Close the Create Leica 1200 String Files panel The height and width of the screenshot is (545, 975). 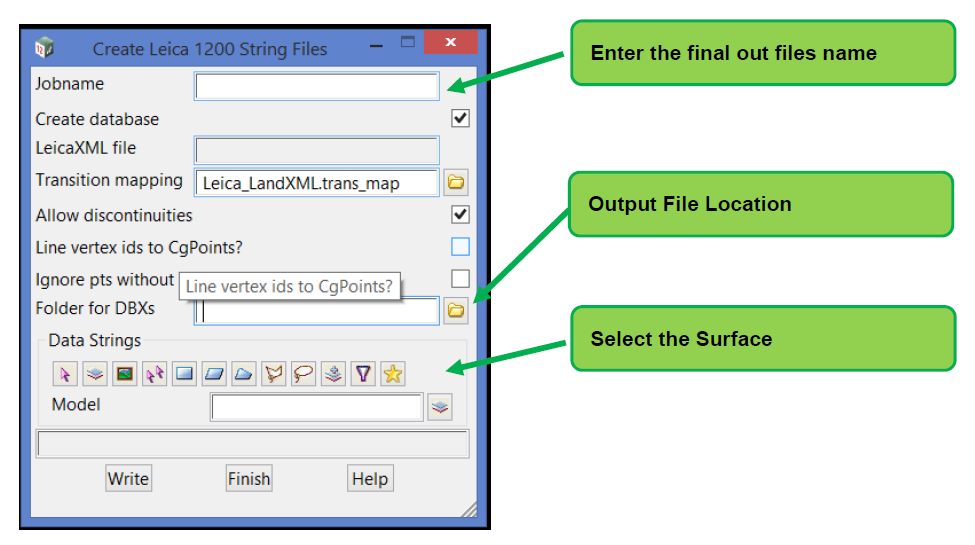click(451, 42)
